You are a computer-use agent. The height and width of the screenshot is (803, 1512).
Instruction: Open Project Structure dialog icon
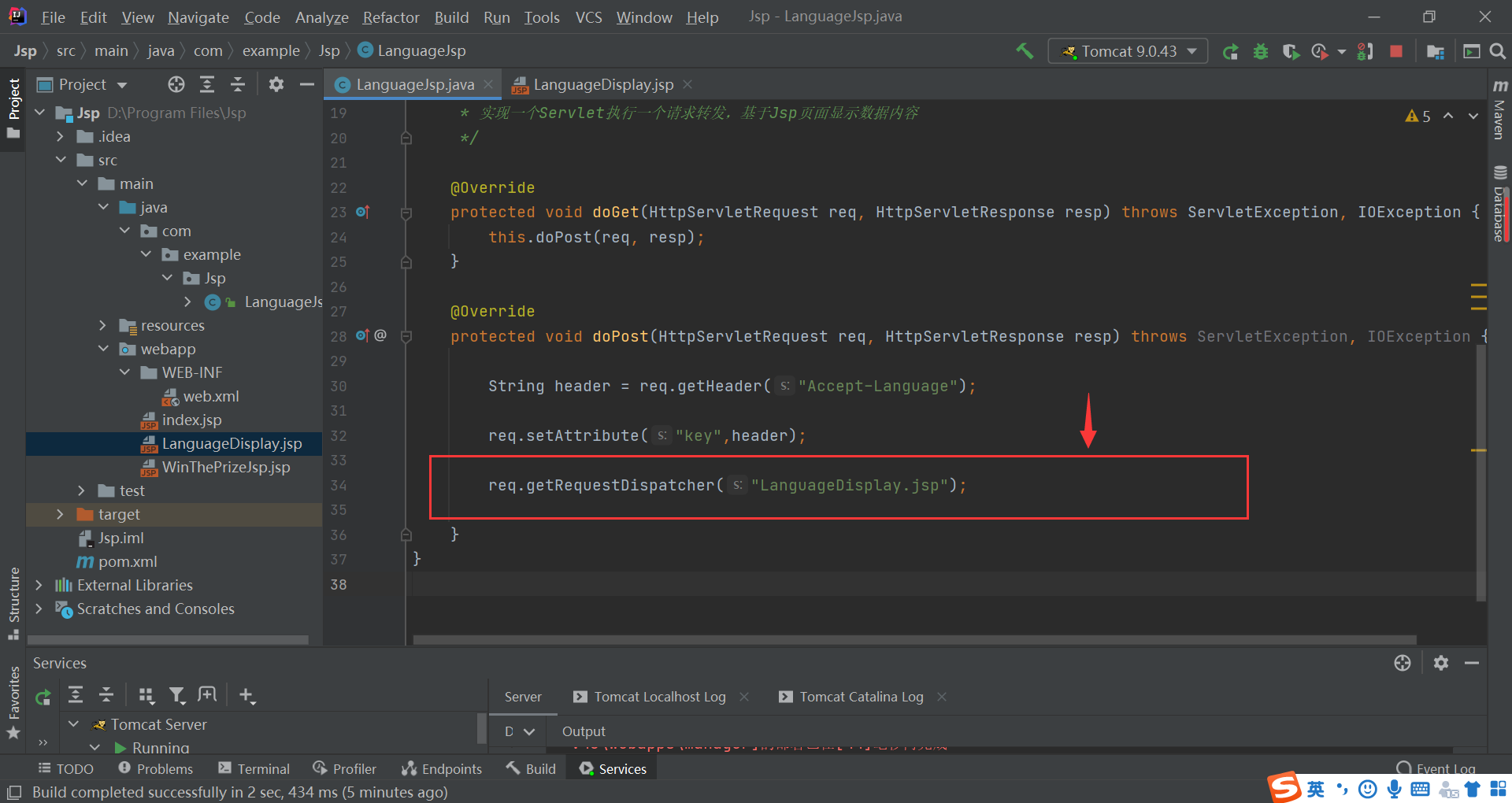[x=1435, y=51]
